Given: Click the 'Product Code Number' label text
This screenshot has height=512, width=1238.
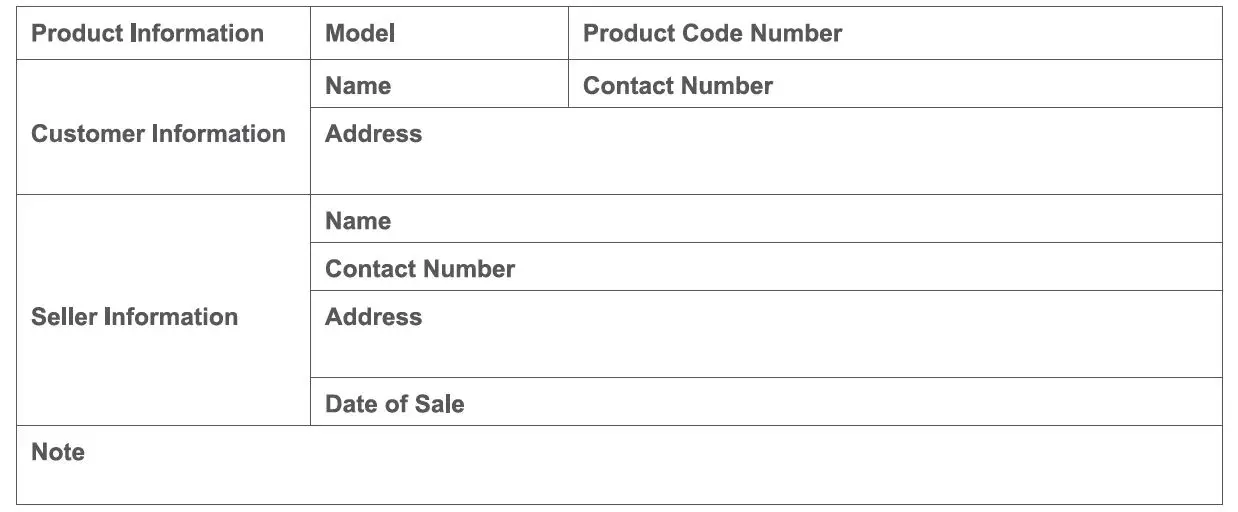Looking at the screenshot, I should pyautogui.click(x=712, y=33).
